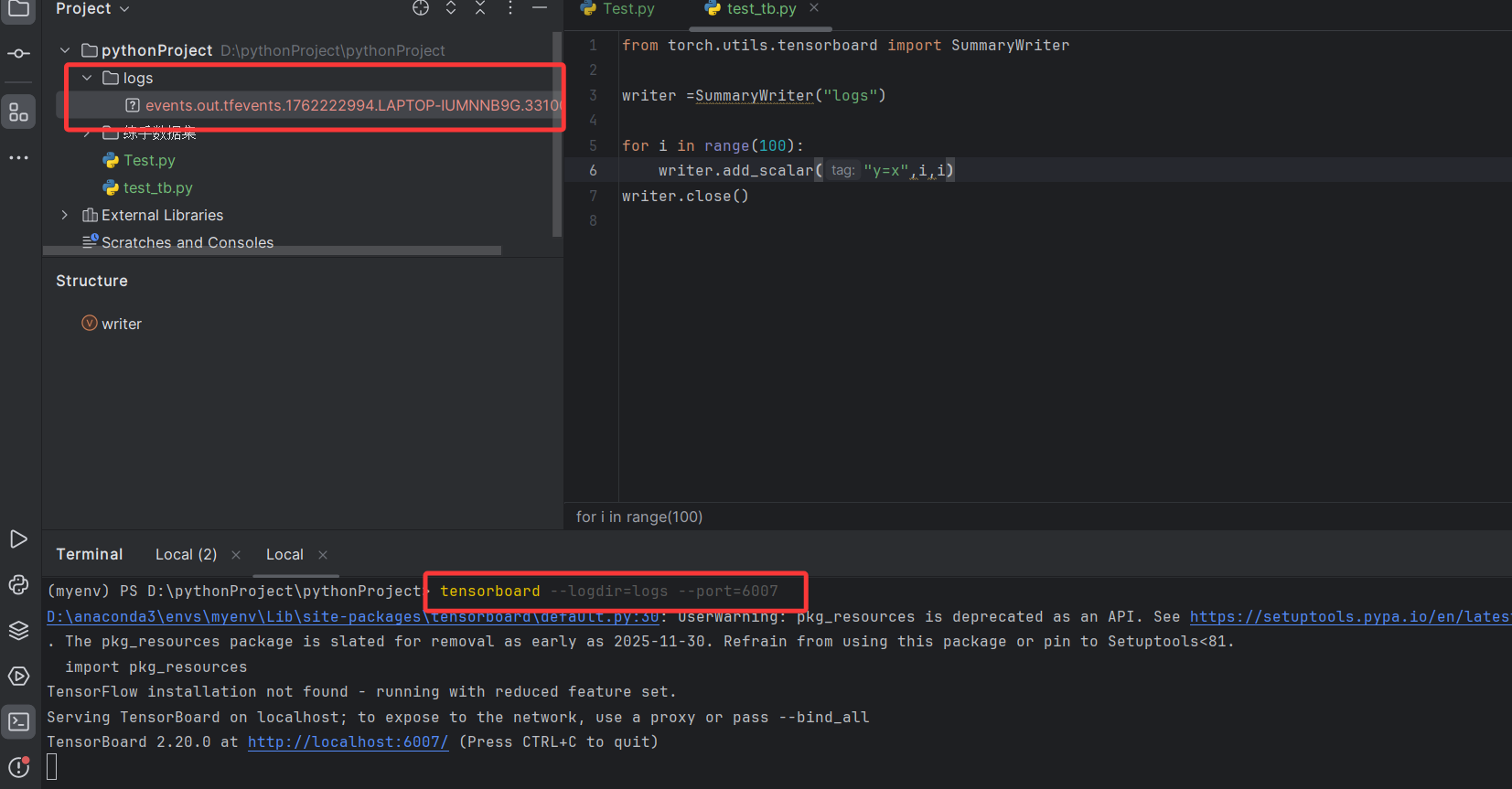1512x789 pixels.
Task: Open the tensorboard default.py file link
Action: (x=353, y=616)
